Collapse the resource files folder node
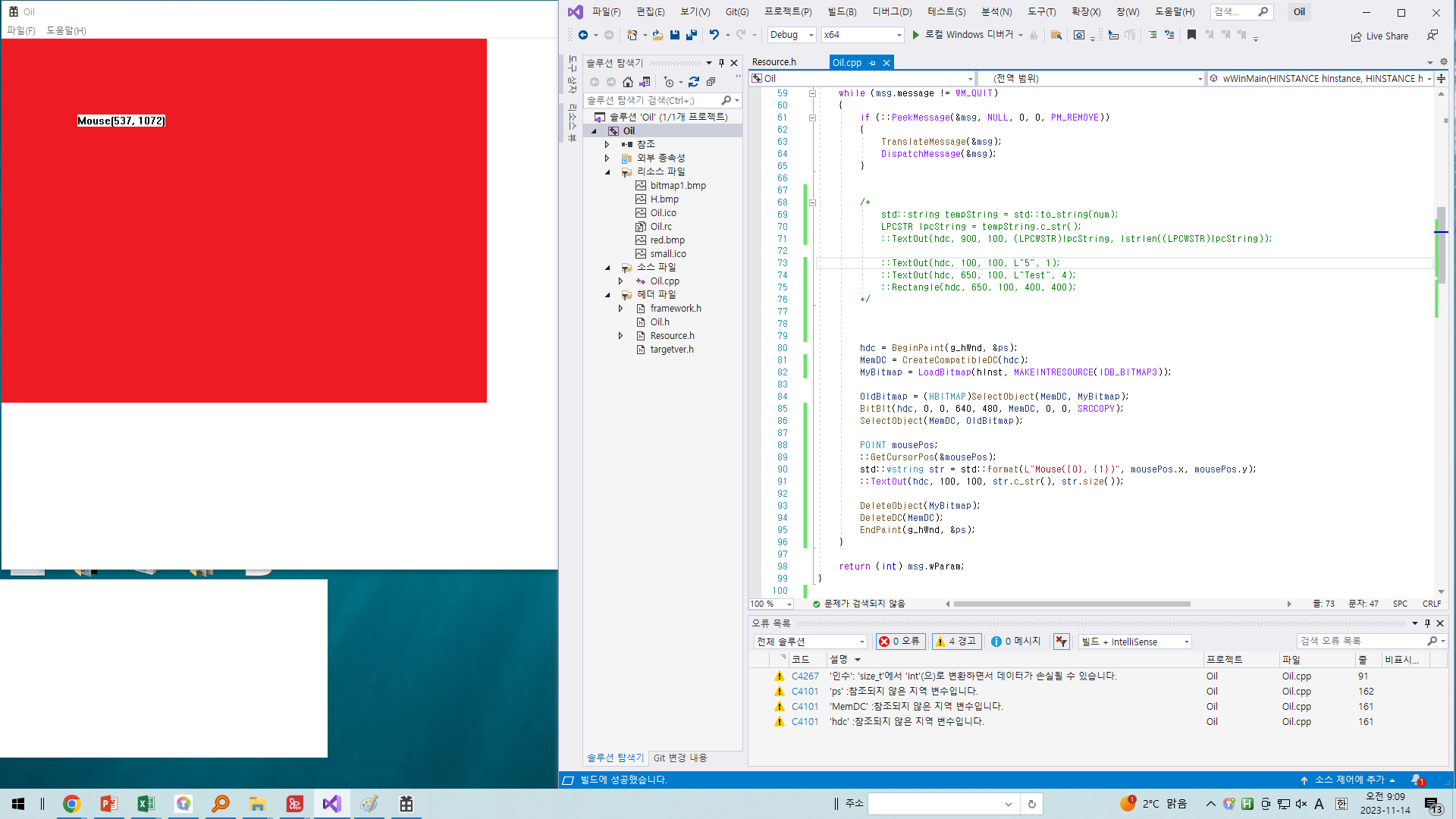The height and width of the screenshot is (819, 1456). pos(607,172)
